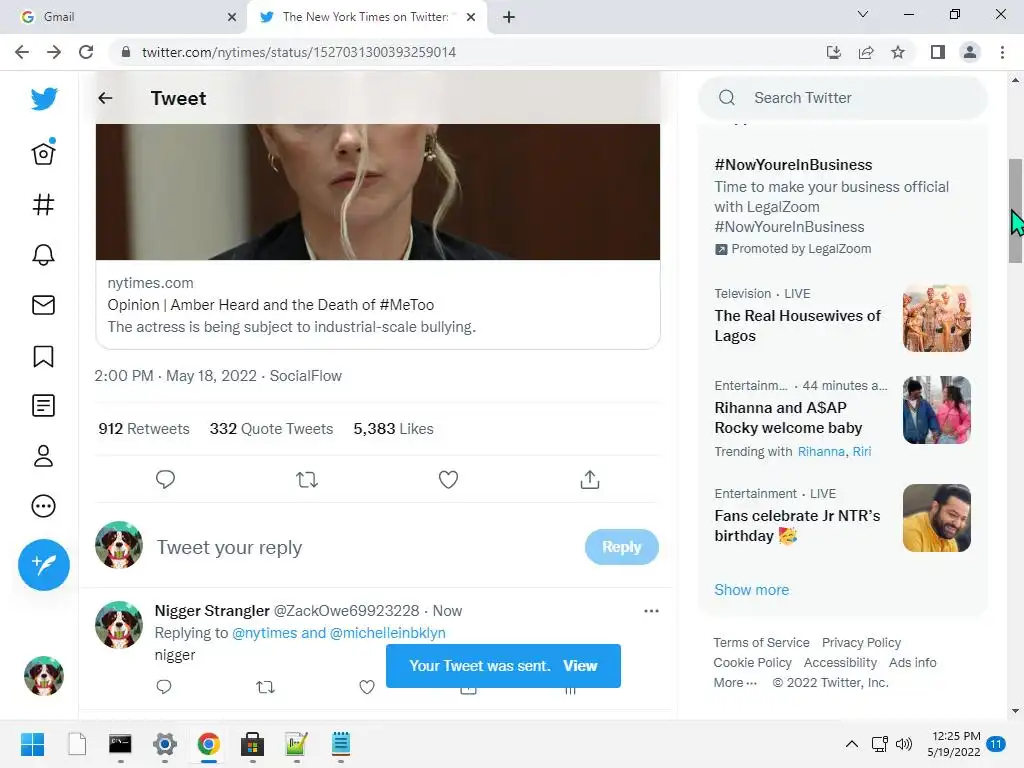This screenshot has height=768, width=1024.
Task: Go back using the Tweet header arrow
Action: [105, 98]
